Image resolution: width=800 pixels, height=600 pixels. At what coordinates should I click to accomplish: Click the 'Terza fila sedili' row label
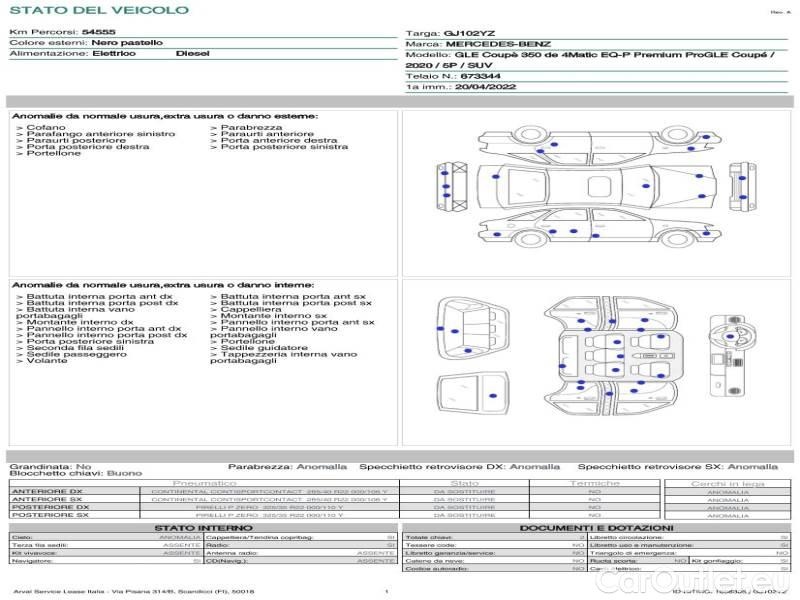(x=40, y=545)
